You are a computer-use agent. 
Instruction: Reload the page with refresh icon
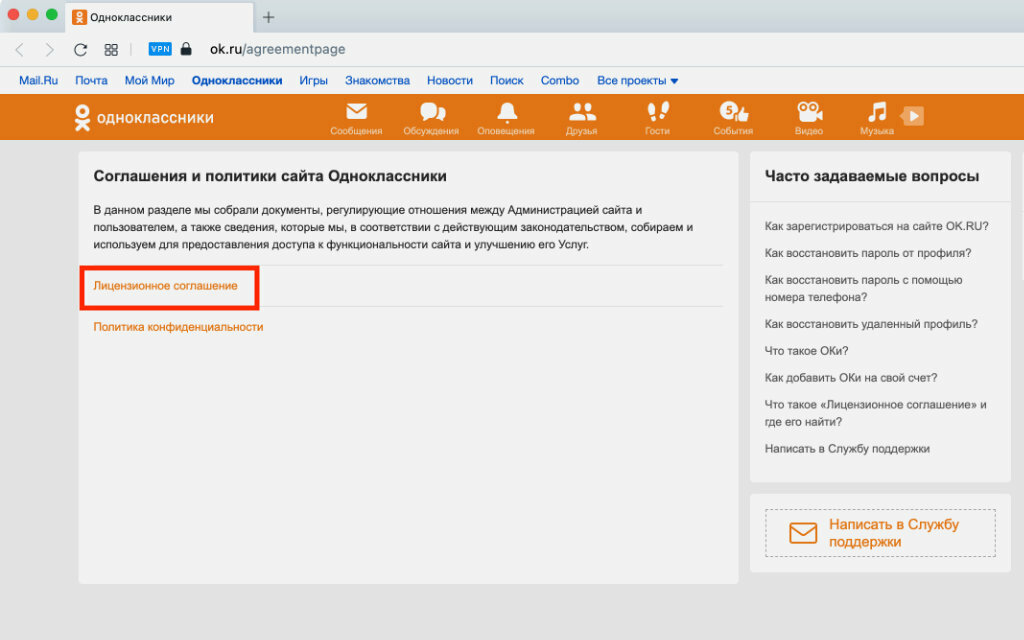tap(80, 50)
